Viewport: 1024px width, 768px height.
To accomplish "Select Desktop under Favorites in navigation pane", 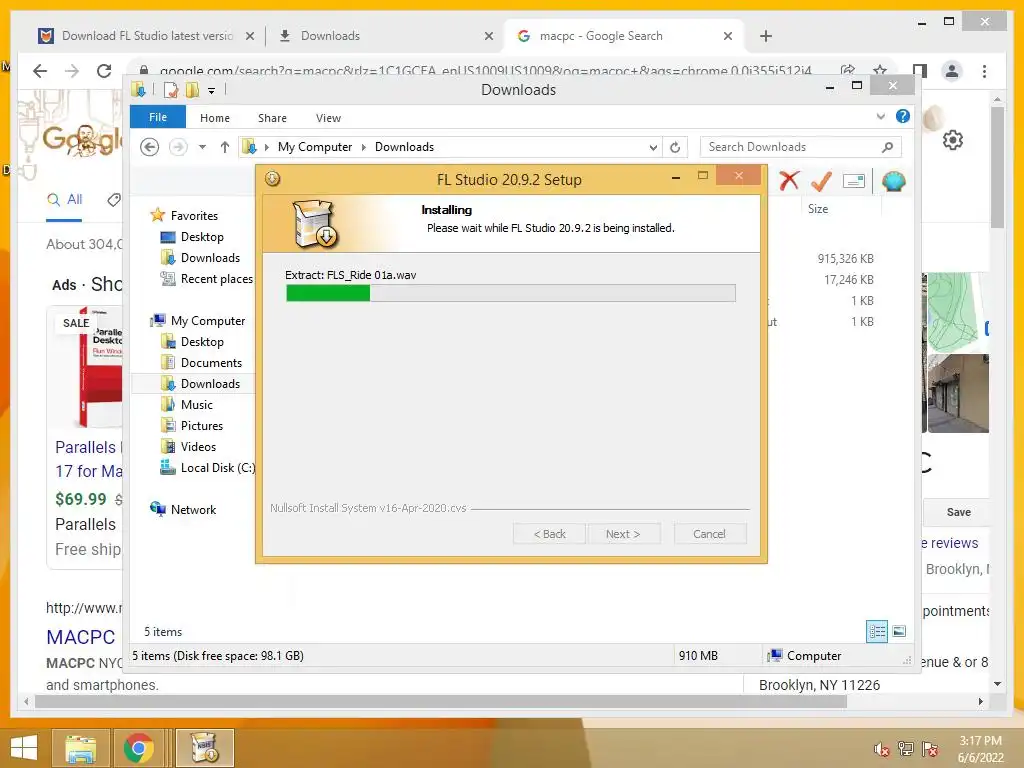I will [x=202, y=237].
